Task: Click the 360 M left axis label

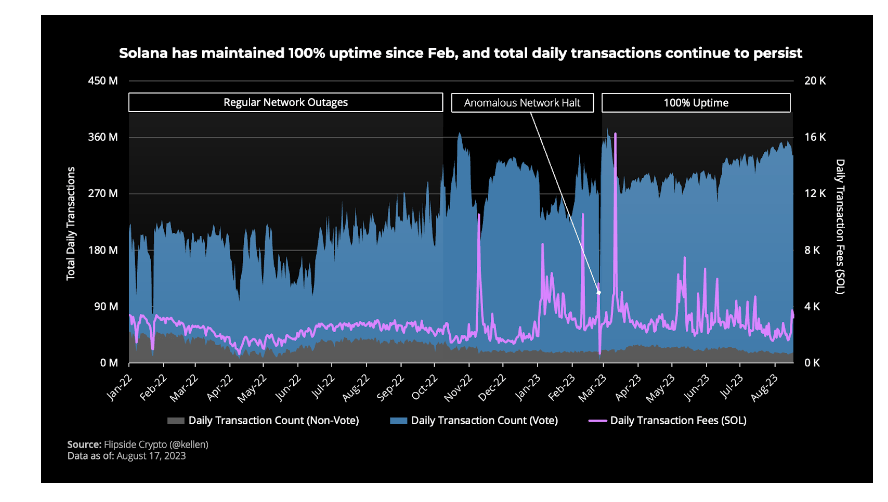Action: 103,137
